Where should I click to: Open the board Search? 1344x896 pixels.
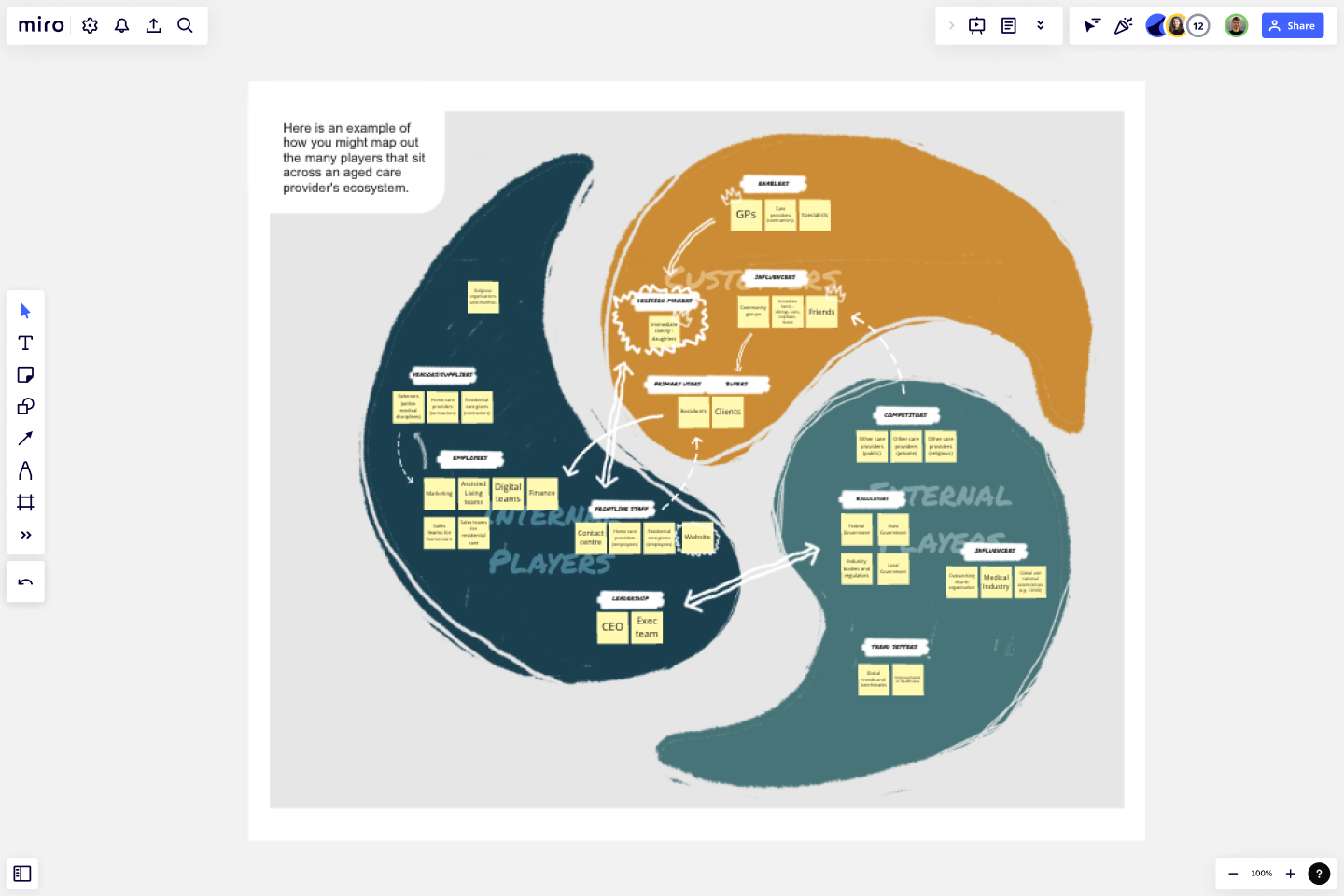point(185,25)
